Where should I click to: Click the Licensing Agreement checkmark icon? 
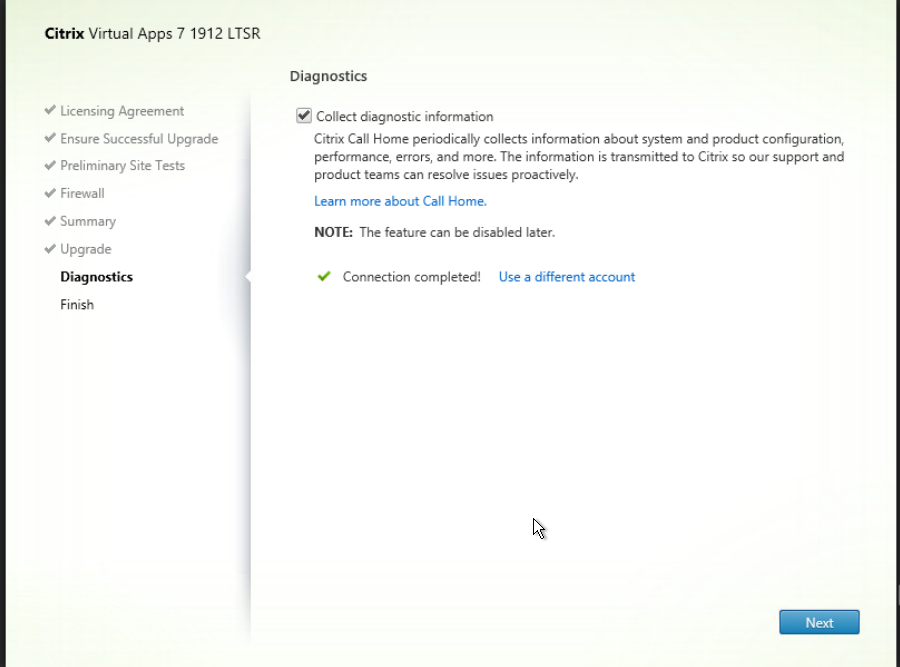pos(50,110)
